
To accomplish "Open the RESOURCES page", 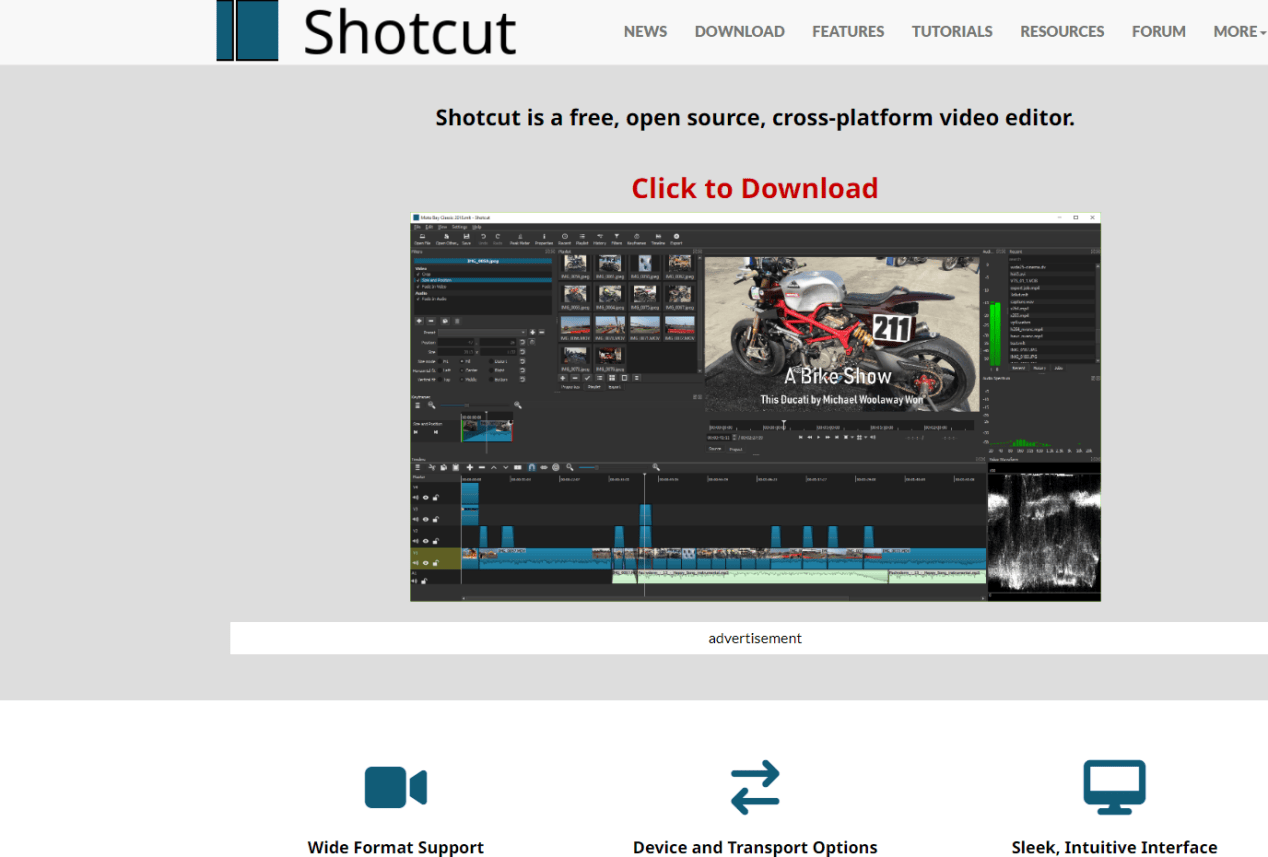I will click(x=1062, y=31).
